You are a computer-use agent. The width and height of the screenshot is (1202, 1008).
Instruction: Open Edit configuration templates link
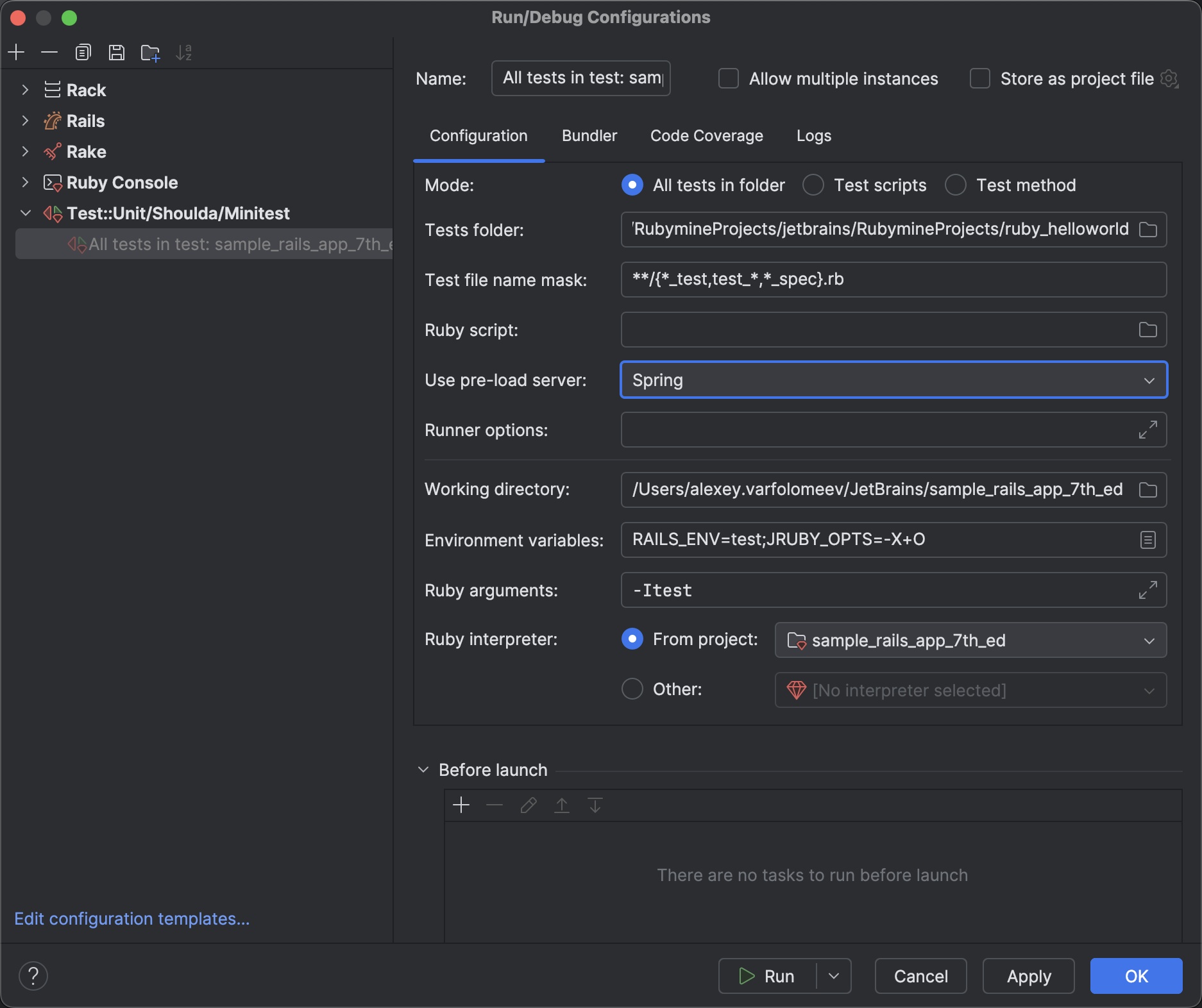click(132, 919)
